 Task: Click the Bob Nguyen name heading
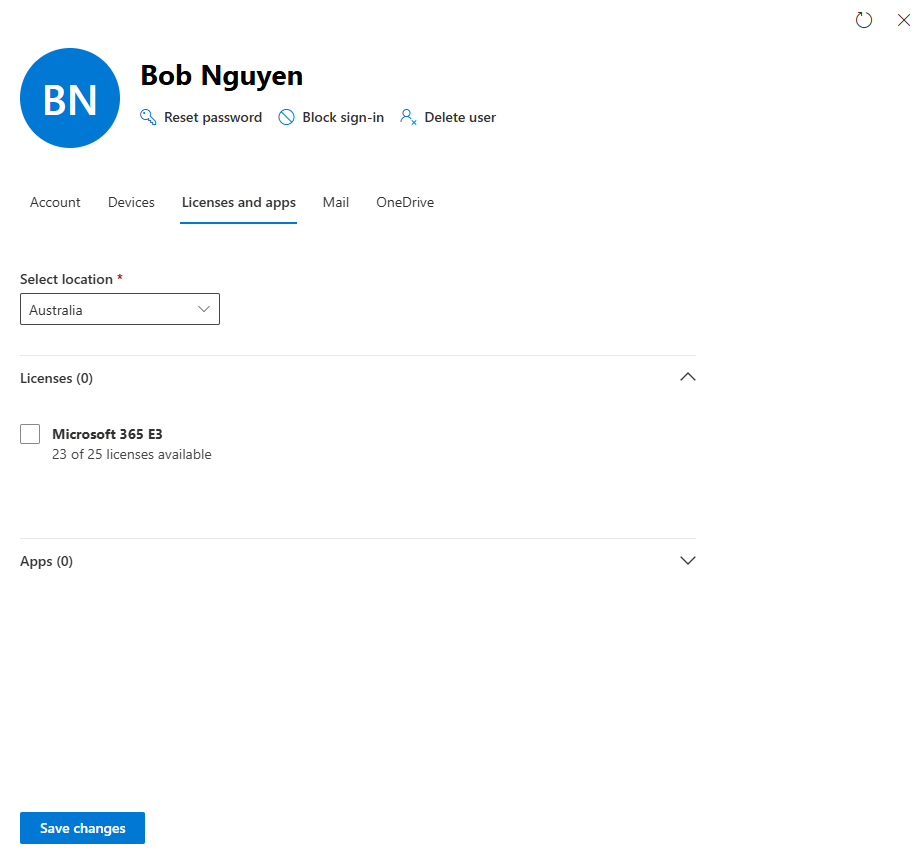222,76
